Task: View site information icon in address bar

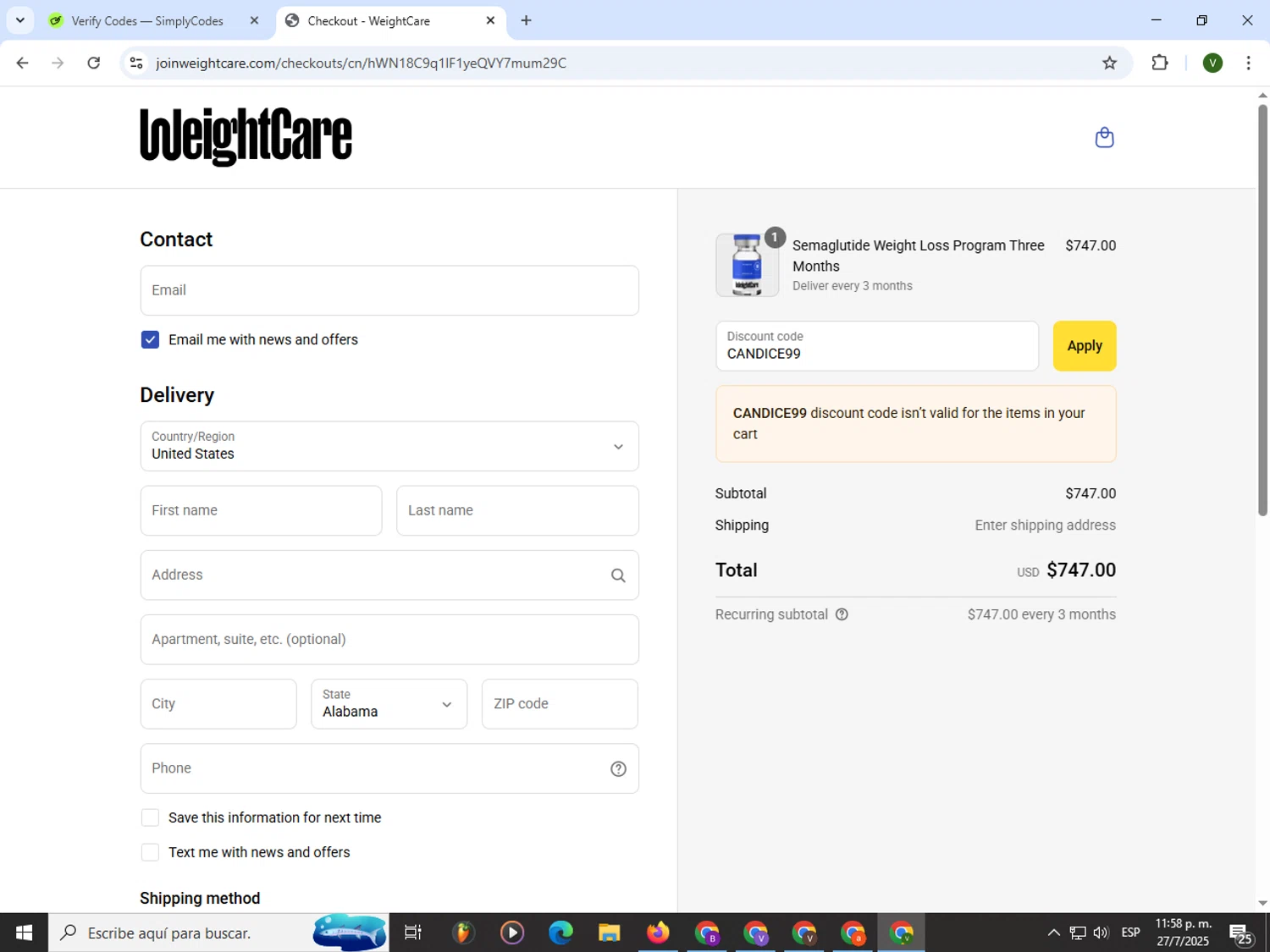Action: (x=136, y=63)
